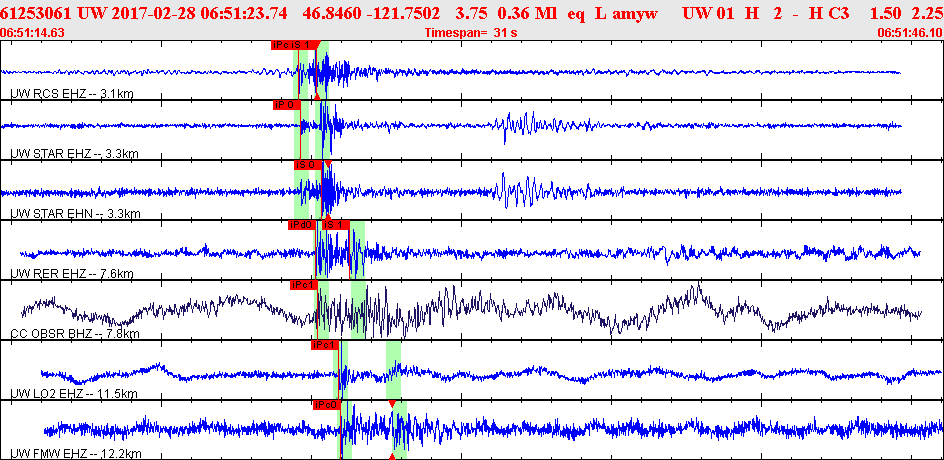944x460 pixels.
Task: Select the iPc0 pick flag on UW FMW EHZ
Action: tap(325, 405)
